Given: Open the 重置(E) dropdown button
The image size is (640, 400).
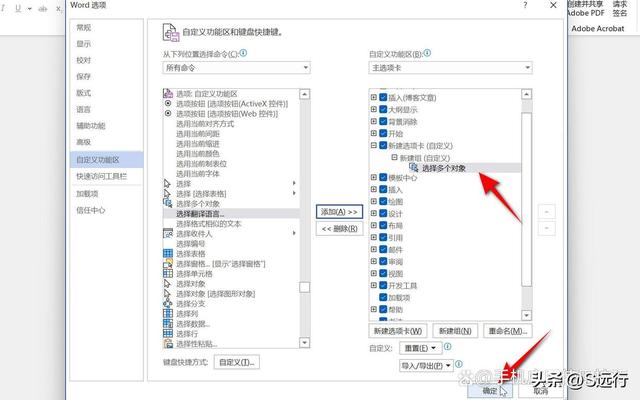Looking at the screenshot, I should pyautogui.click(x=420, y=348).
